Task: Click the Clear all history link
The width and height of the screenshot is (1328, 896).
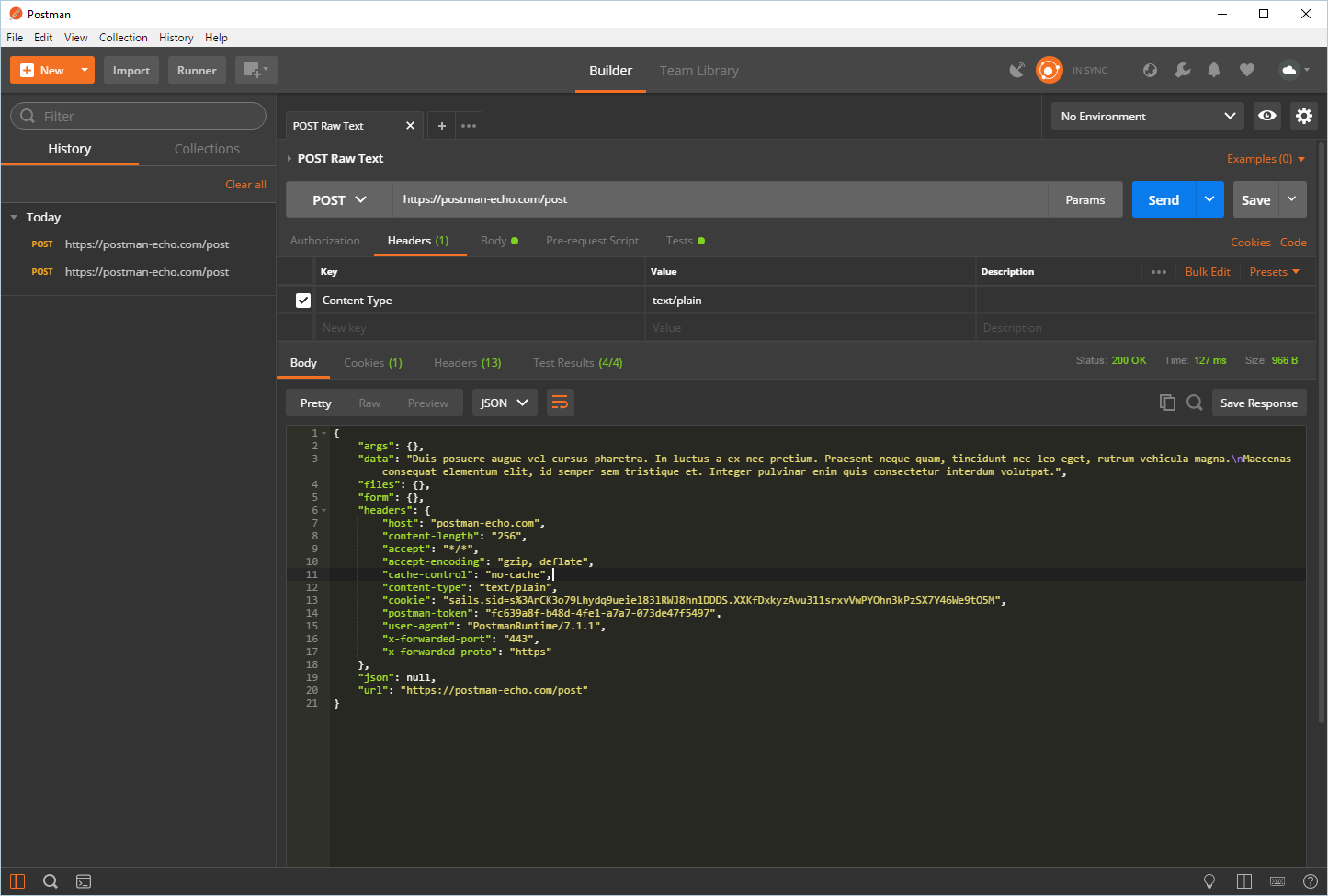Action: coord(246,185)
